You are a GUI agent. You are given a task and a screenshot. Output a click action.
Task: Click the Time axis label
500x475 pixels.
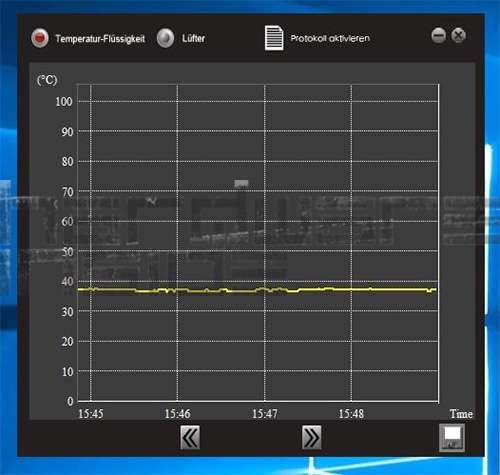point(461,414)
